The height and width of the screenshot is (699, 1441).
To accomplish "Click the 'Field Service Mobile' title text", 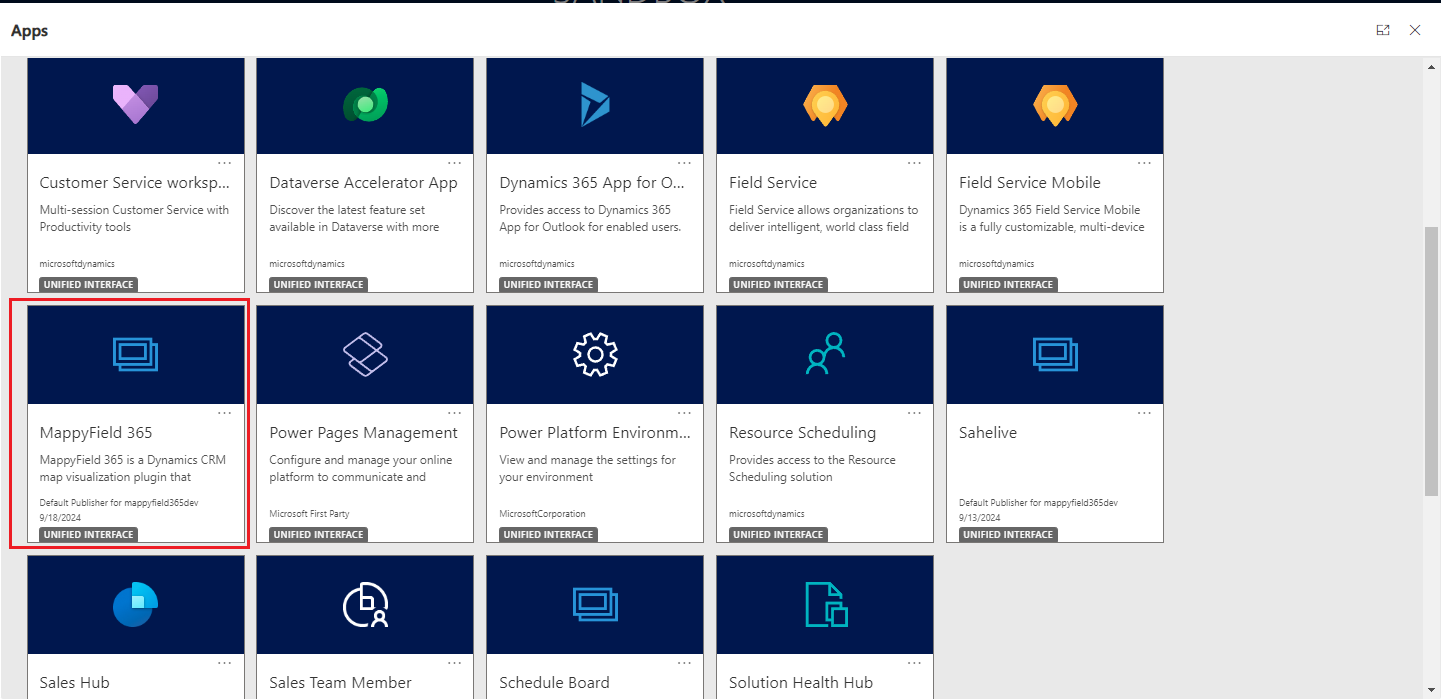I will [1030, 183].
